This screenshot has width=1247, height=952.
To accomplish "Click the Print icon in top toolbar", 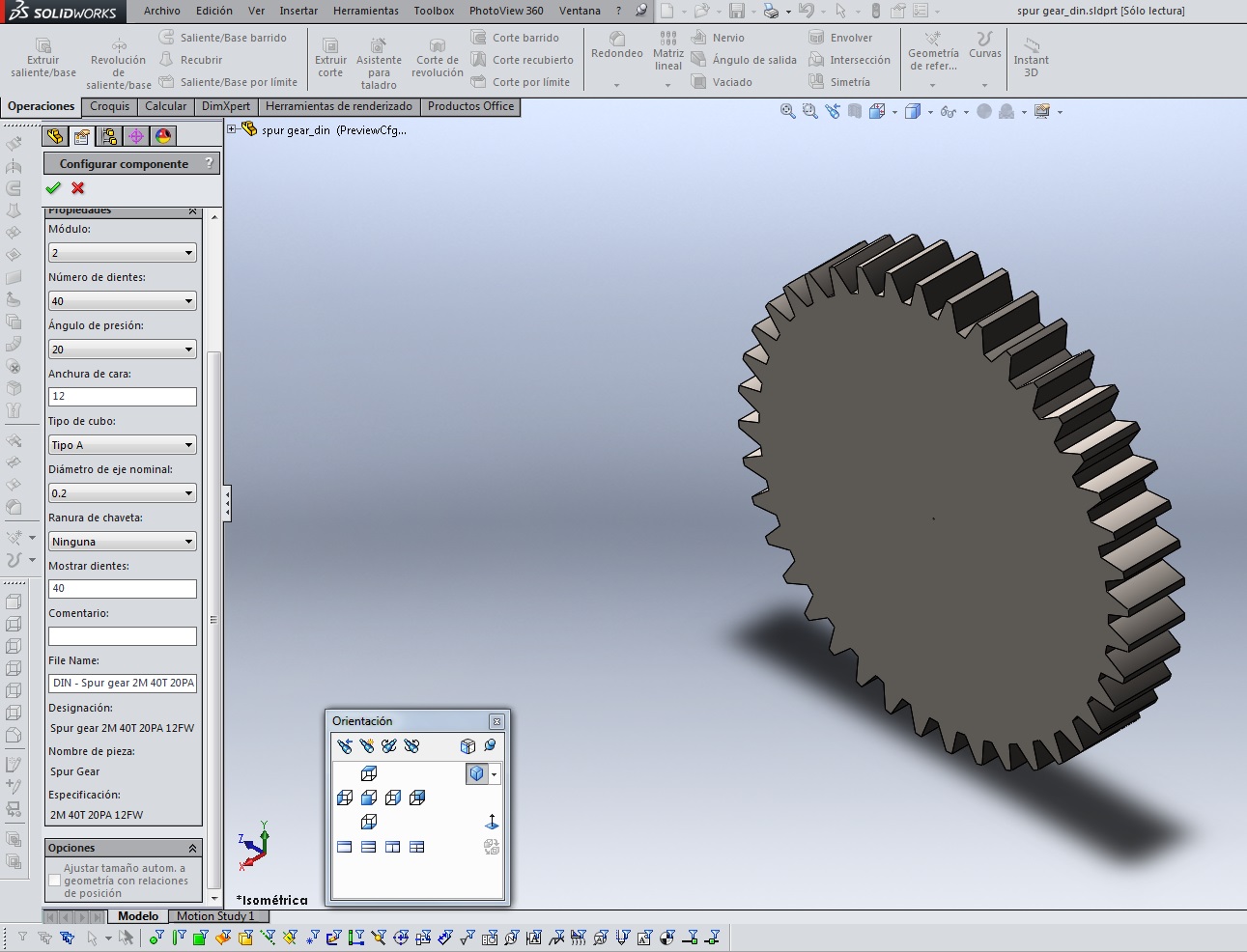I will pyautogui.click(x=770, y=11).
